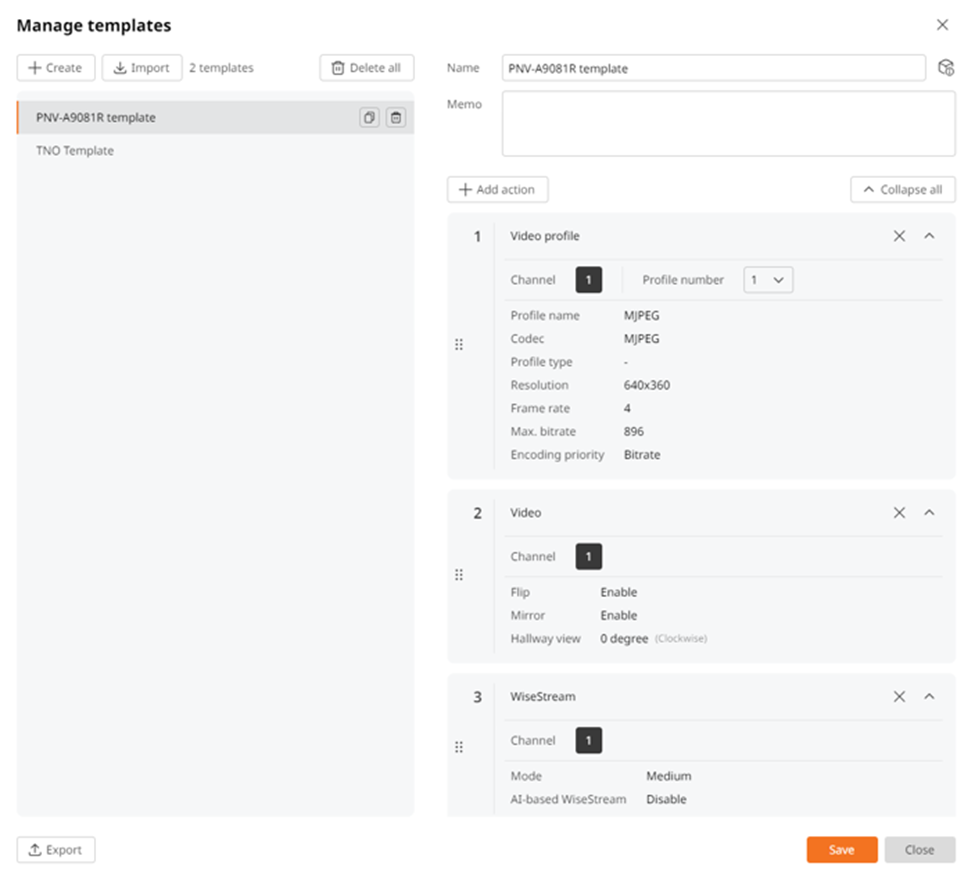Click the Encoding priority value Bitrate
The image size is (975, 874).
click(642, 455)
